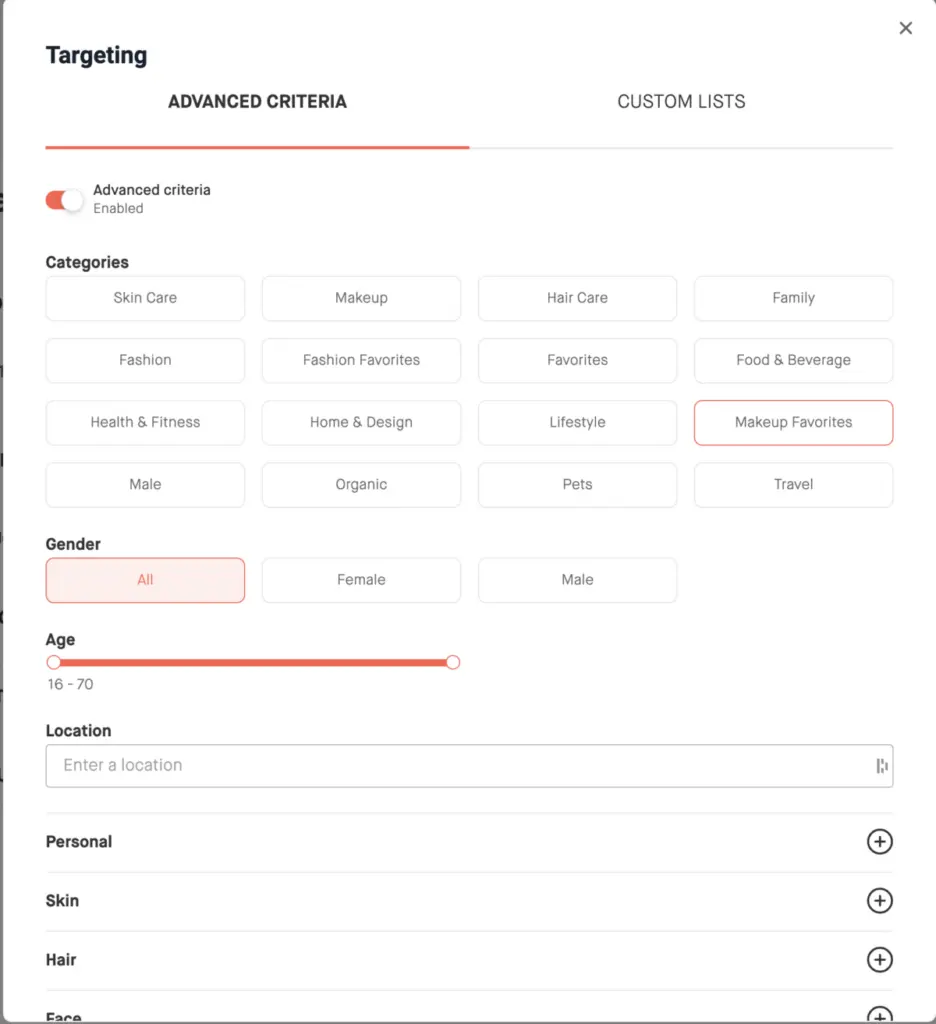This screenshot has height=1024, width=936.
Task: Expand the Hair section plus icon
Action: click(x=879, y=960)
